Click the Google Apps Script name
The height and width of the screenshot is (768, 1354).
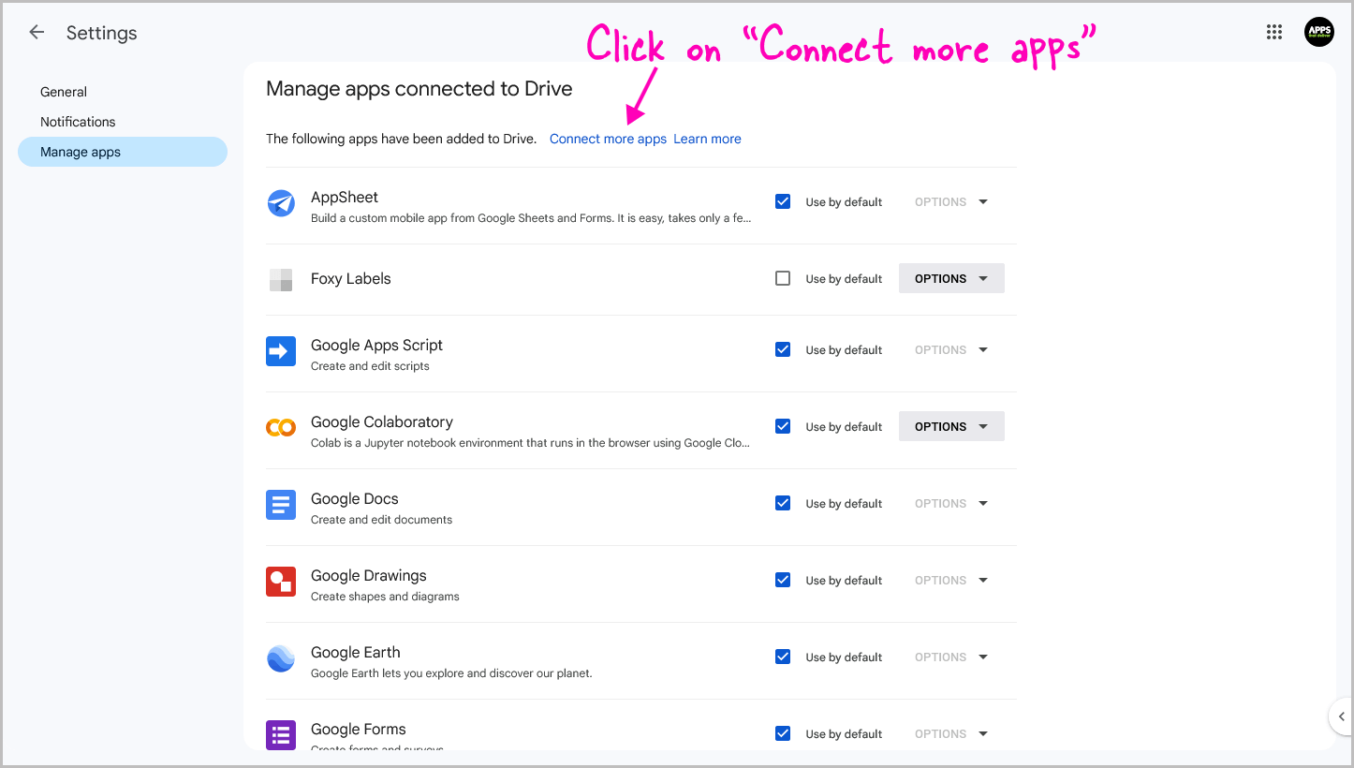[x=377, y=345]
